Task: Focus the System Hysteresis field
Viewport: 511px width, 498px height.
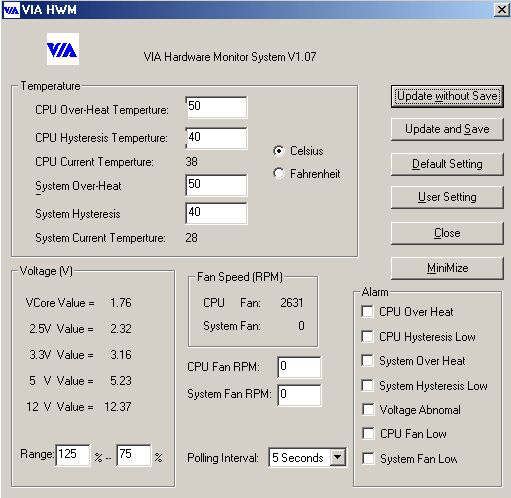Action: click(216, 213)
